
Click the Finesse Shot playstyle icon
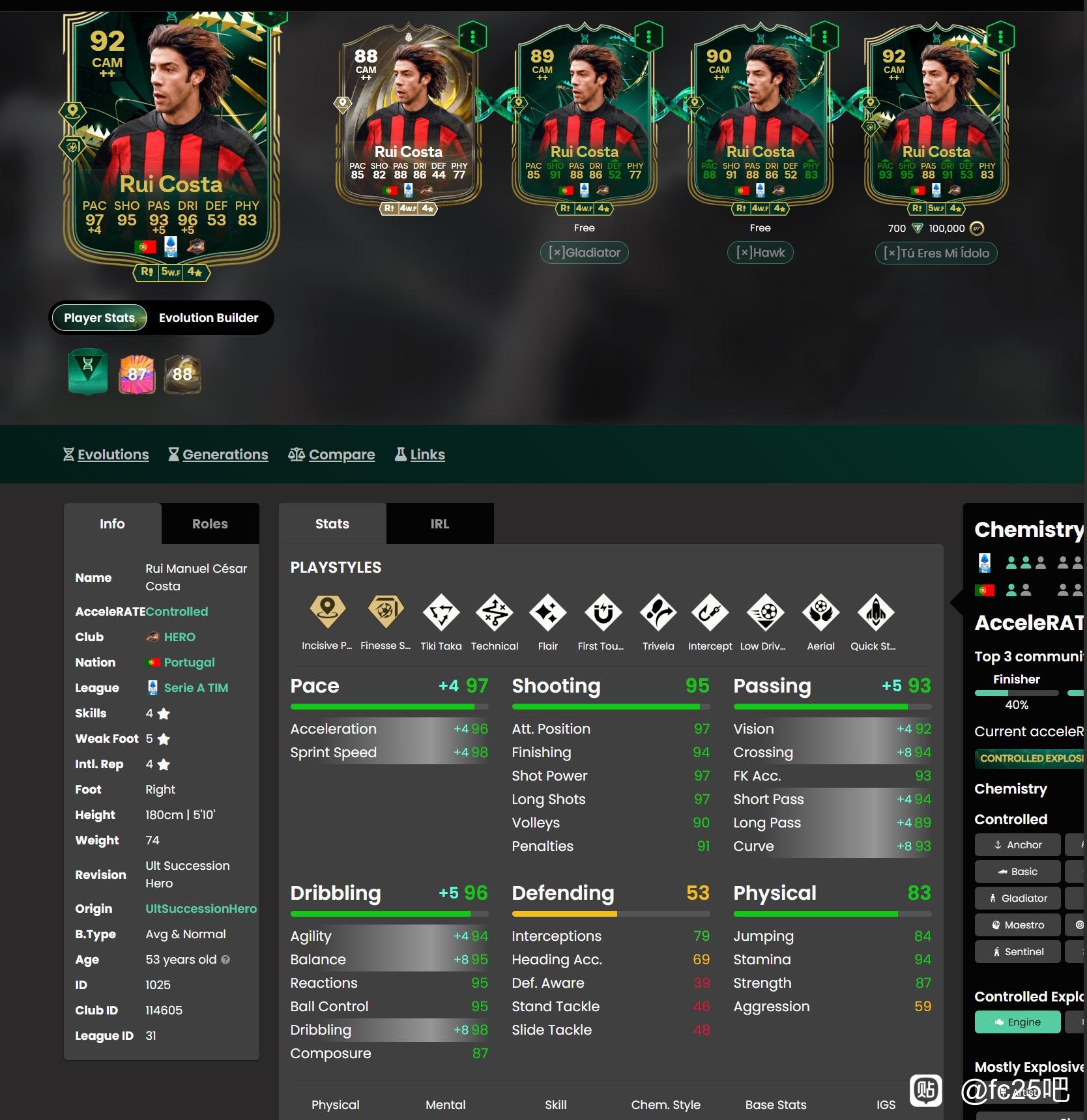[x=386, y=612]
